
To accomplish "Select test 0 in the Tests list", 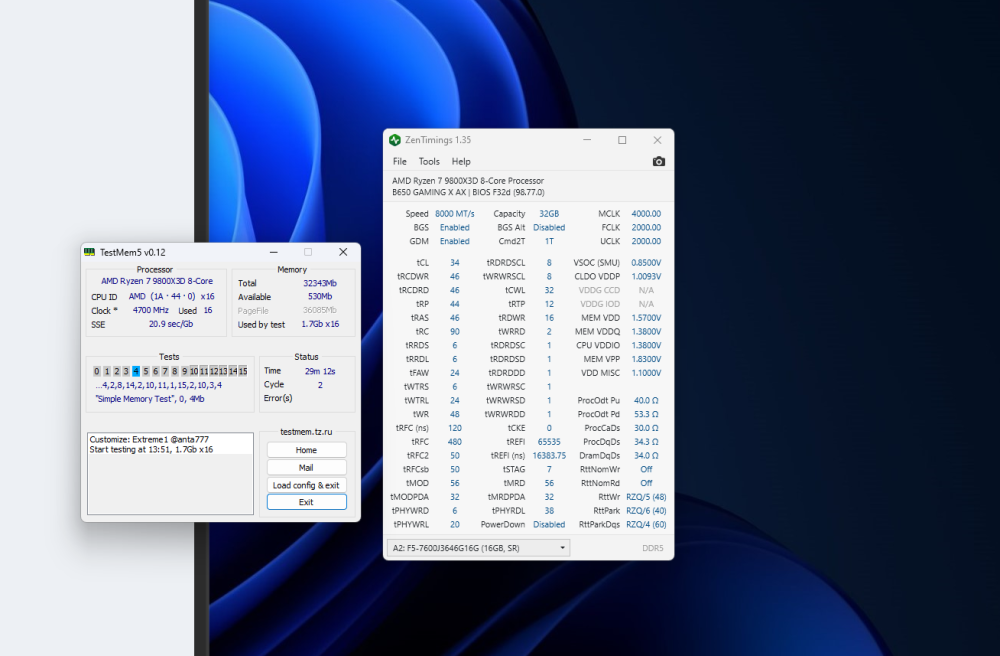I will 96,370.
